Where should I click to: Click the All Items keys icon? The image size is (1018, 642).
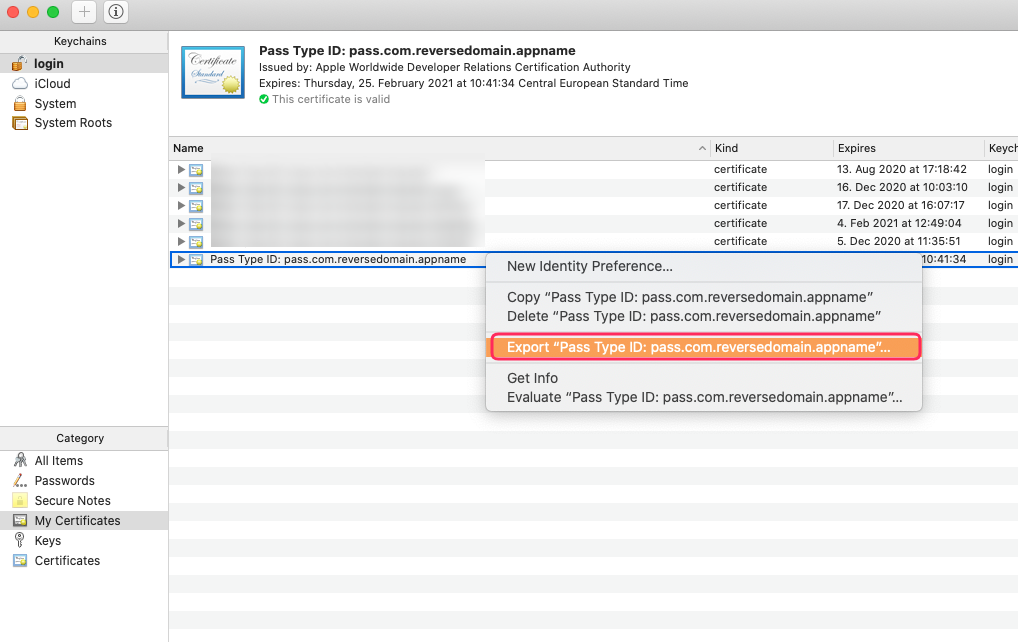click(x=20, y=460)
